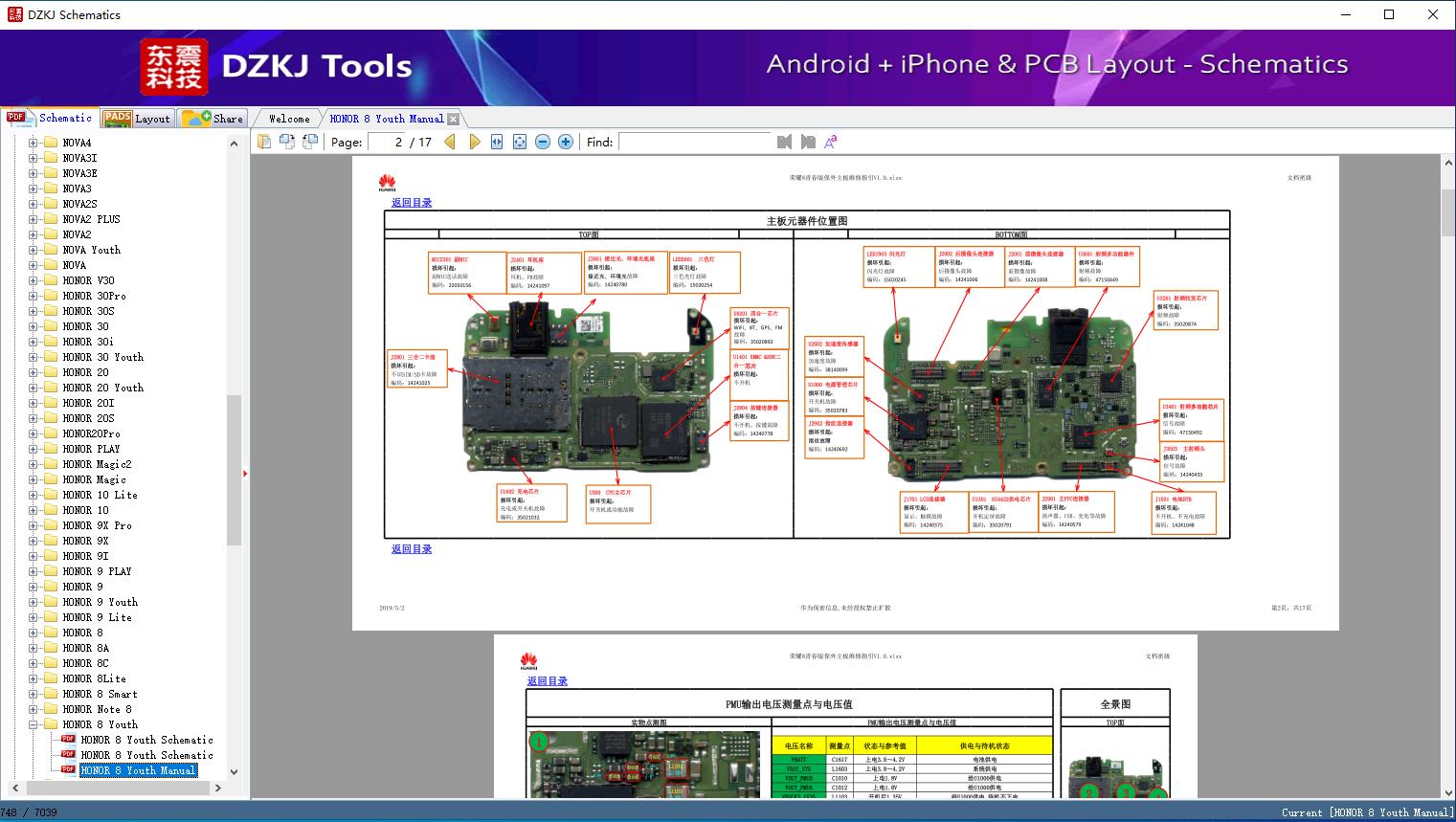Expand the HONOR 9 Lite folder
The height and width of the screenshot is (822, 1456).
click(x=34, y=617)
